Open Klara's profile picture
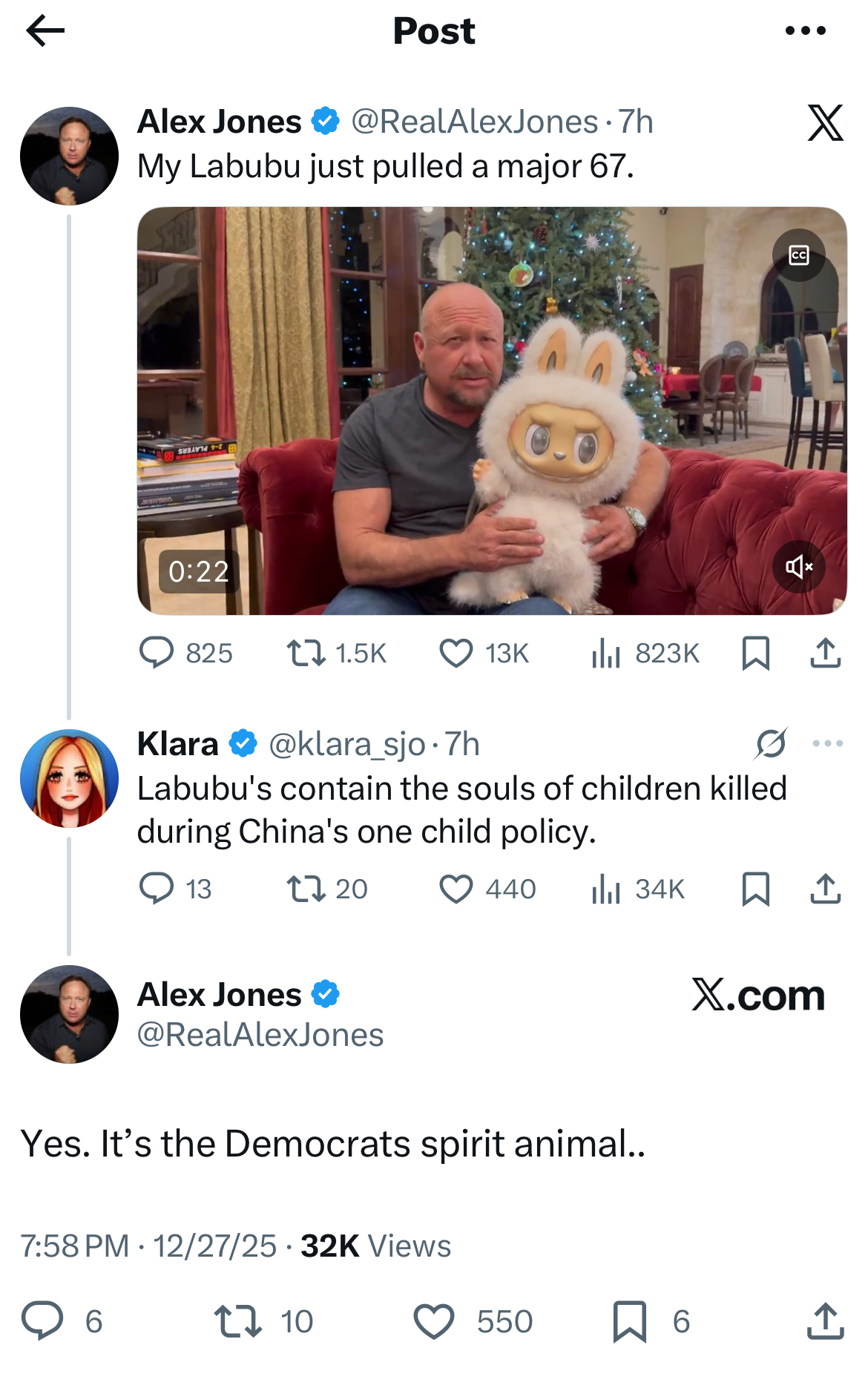 point(69,778)
